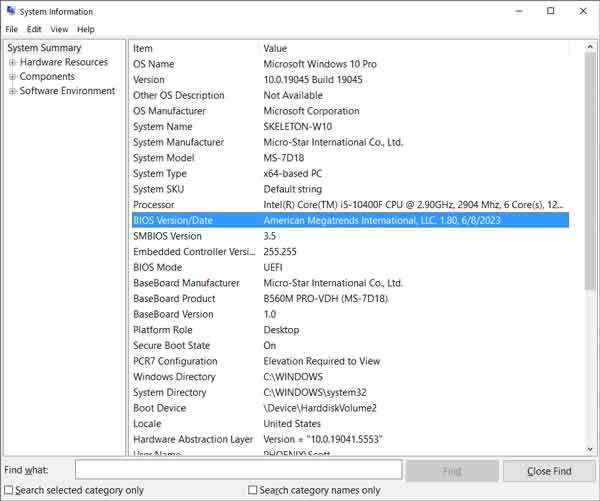600x501 pixels.
Task: Select System Summary in the tree
Action: tap(44, 48)
